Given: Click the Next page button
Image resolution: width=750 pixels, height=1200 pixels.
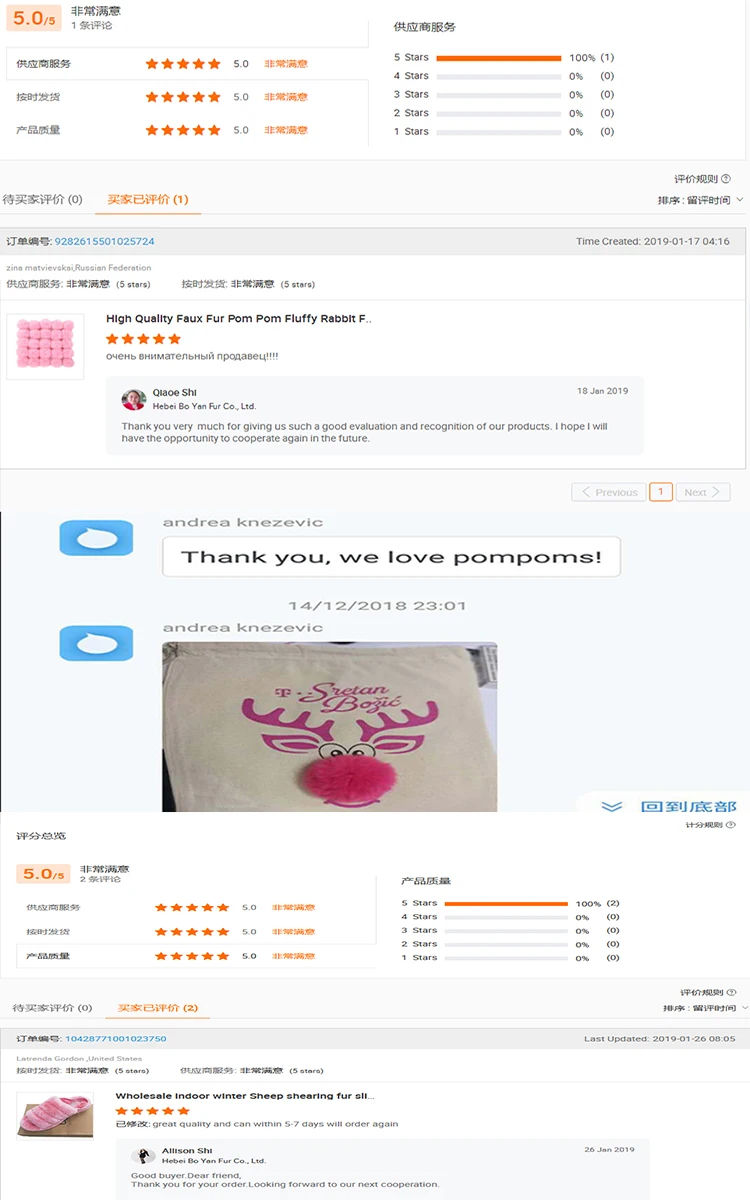Looking at the screenshot, I should click(703, 492).
